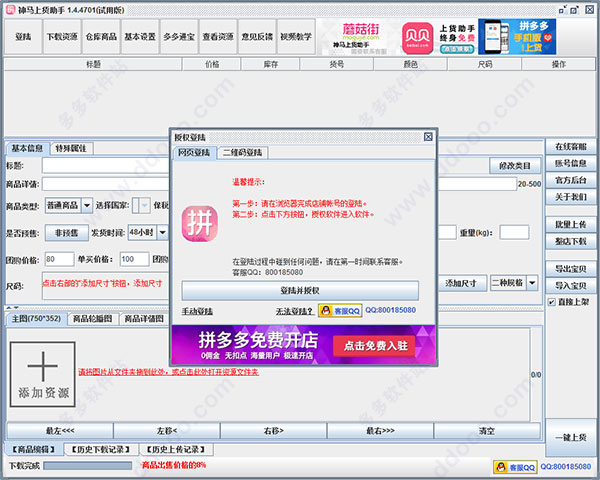
Task: Click the 清空 button
Action: pyautogui.click(x=487, y=431)
